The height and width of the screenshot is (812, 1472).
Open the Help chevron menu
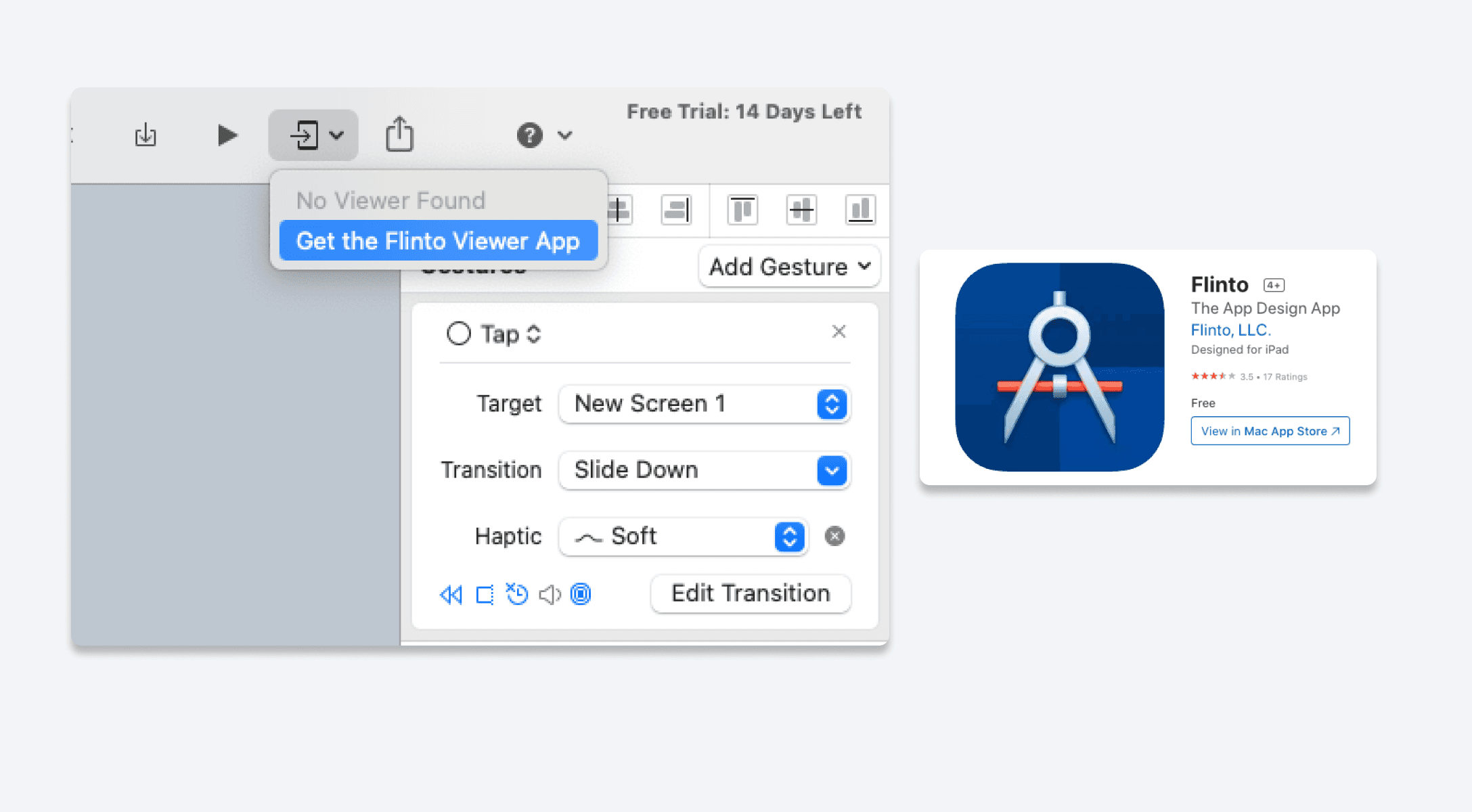566,135
